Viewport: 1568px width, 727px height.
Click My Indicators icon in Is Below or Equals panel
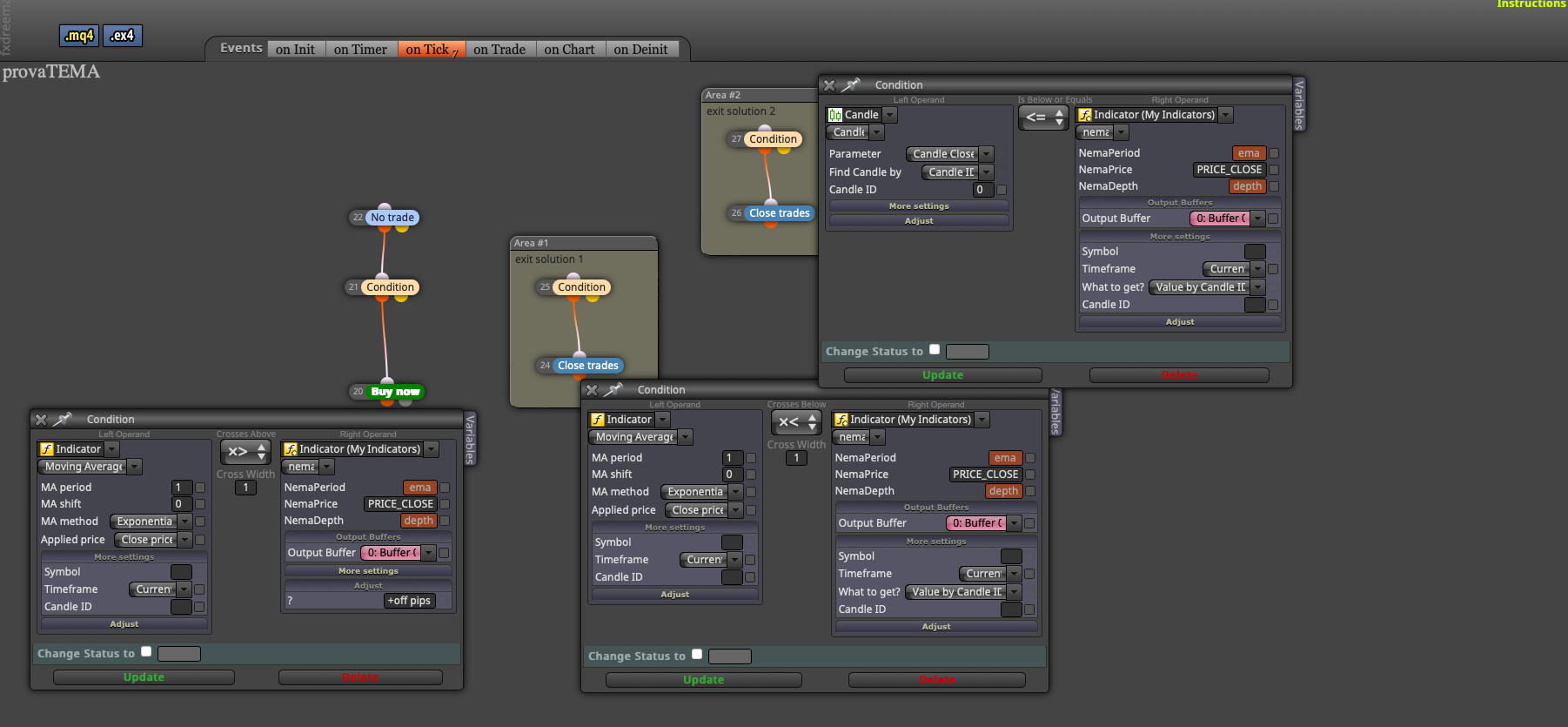tap(1085, 115)
